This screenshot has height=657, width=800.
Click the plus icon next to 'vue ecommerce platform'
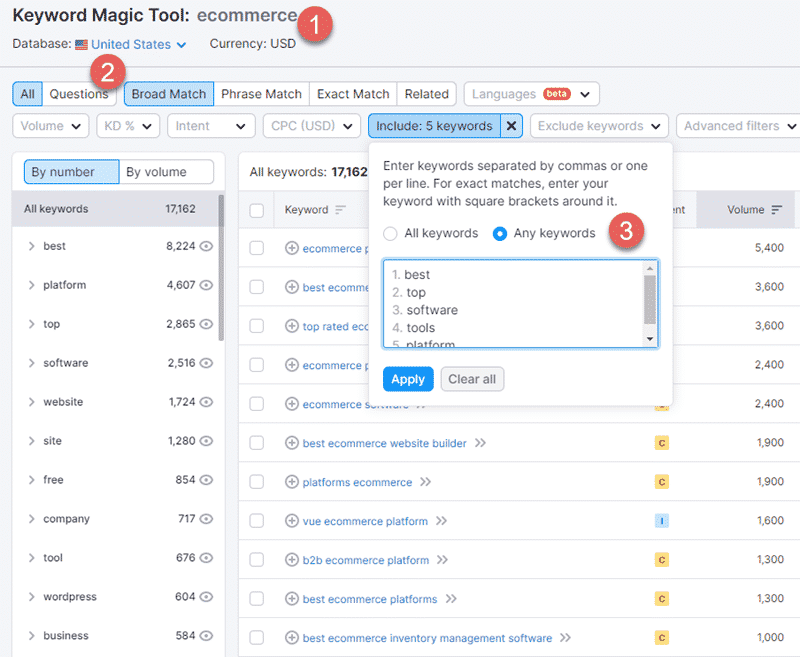(292, 521)
